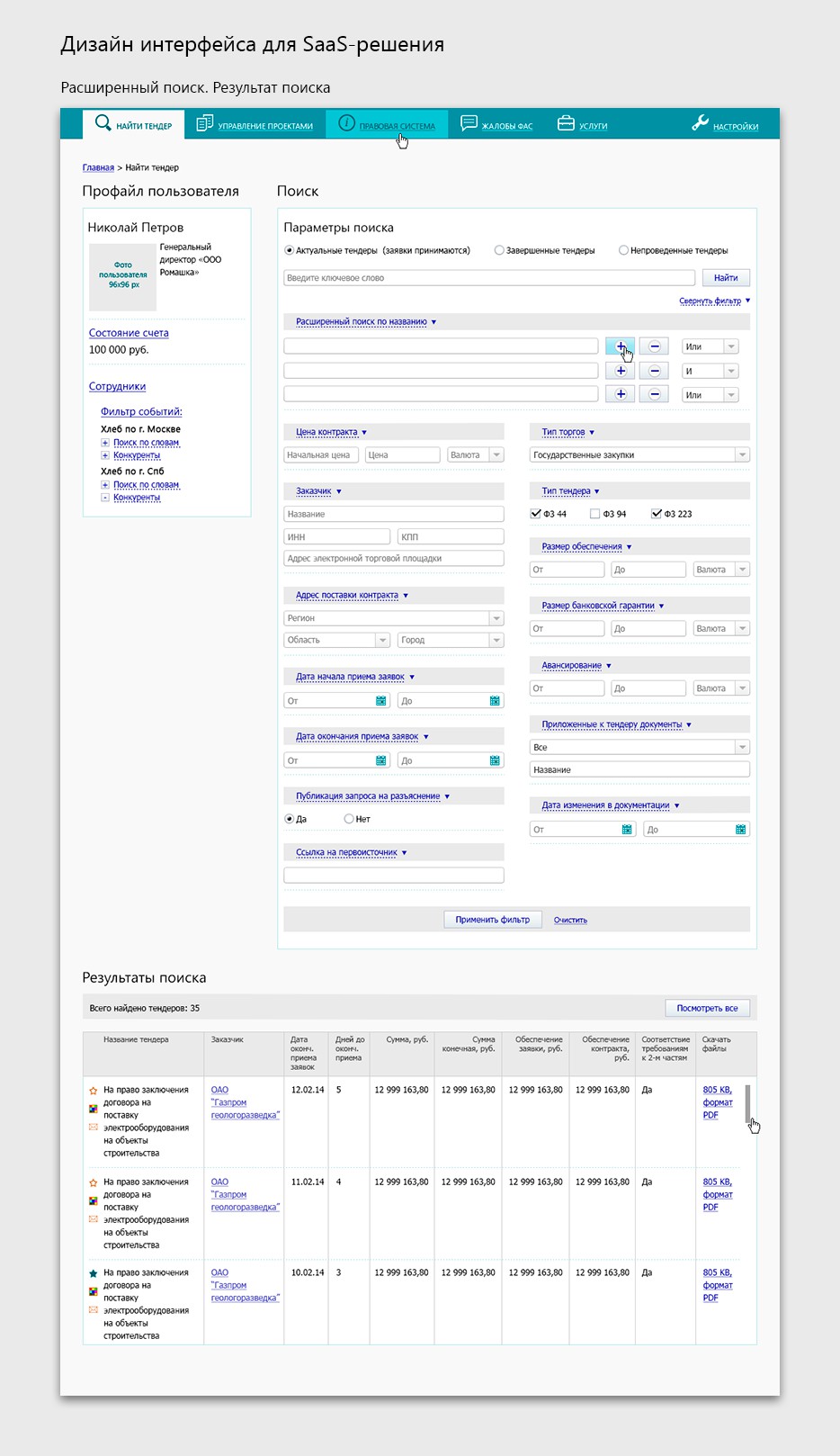Click the envelope icon on tender 10.02.14
The image size is (840, 1456).
[x=94, y=1309]
